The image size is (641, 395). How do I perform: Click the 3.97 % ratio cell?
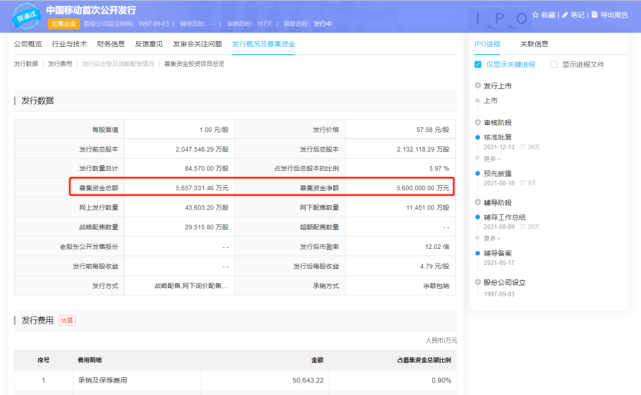[439, 168]
